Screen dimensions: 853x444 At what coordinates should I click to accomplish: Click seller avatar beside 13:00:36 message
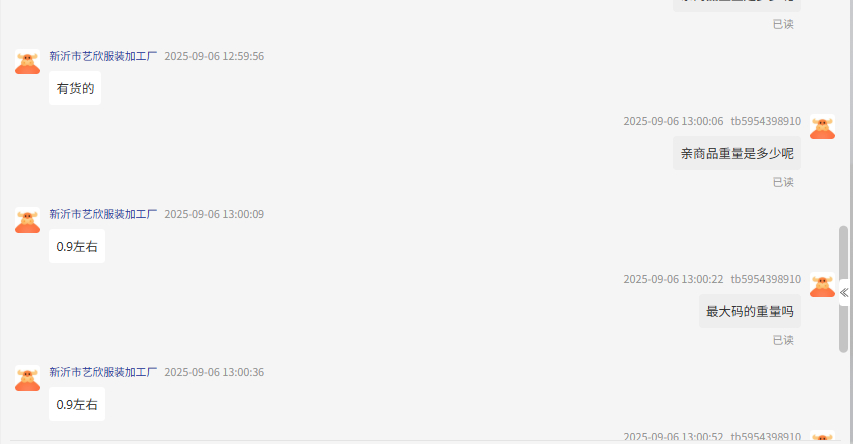click(x=27, y=378)
